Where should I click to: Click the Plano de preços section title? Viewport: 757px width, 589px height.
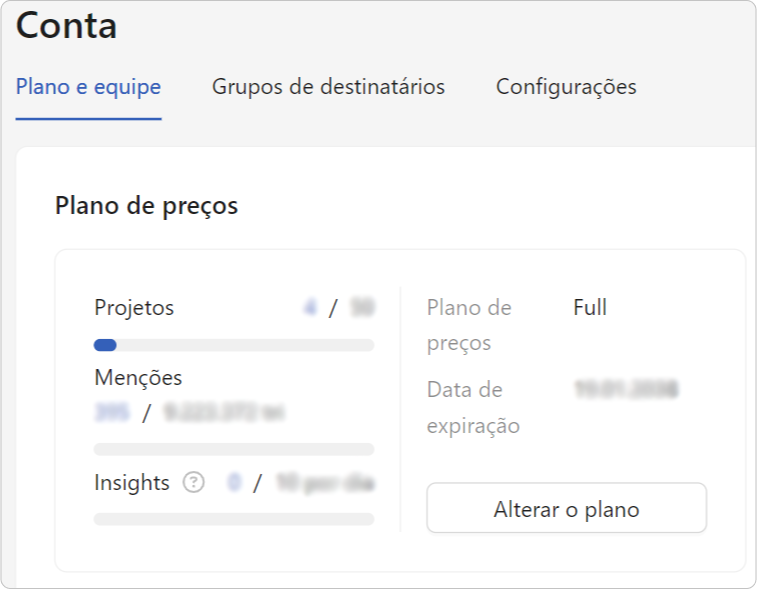146,206
